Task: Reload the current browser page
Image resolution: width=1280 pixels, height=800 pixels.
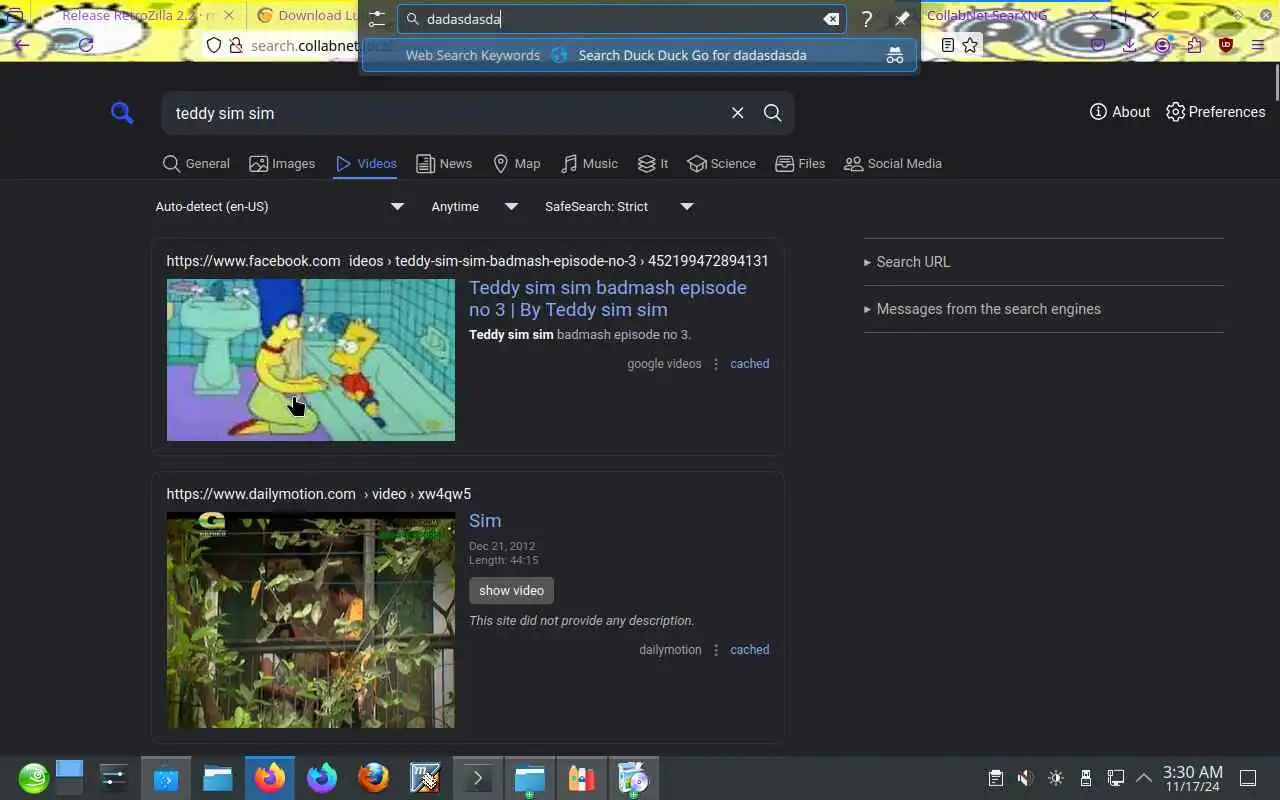Action: pos(86,45)
